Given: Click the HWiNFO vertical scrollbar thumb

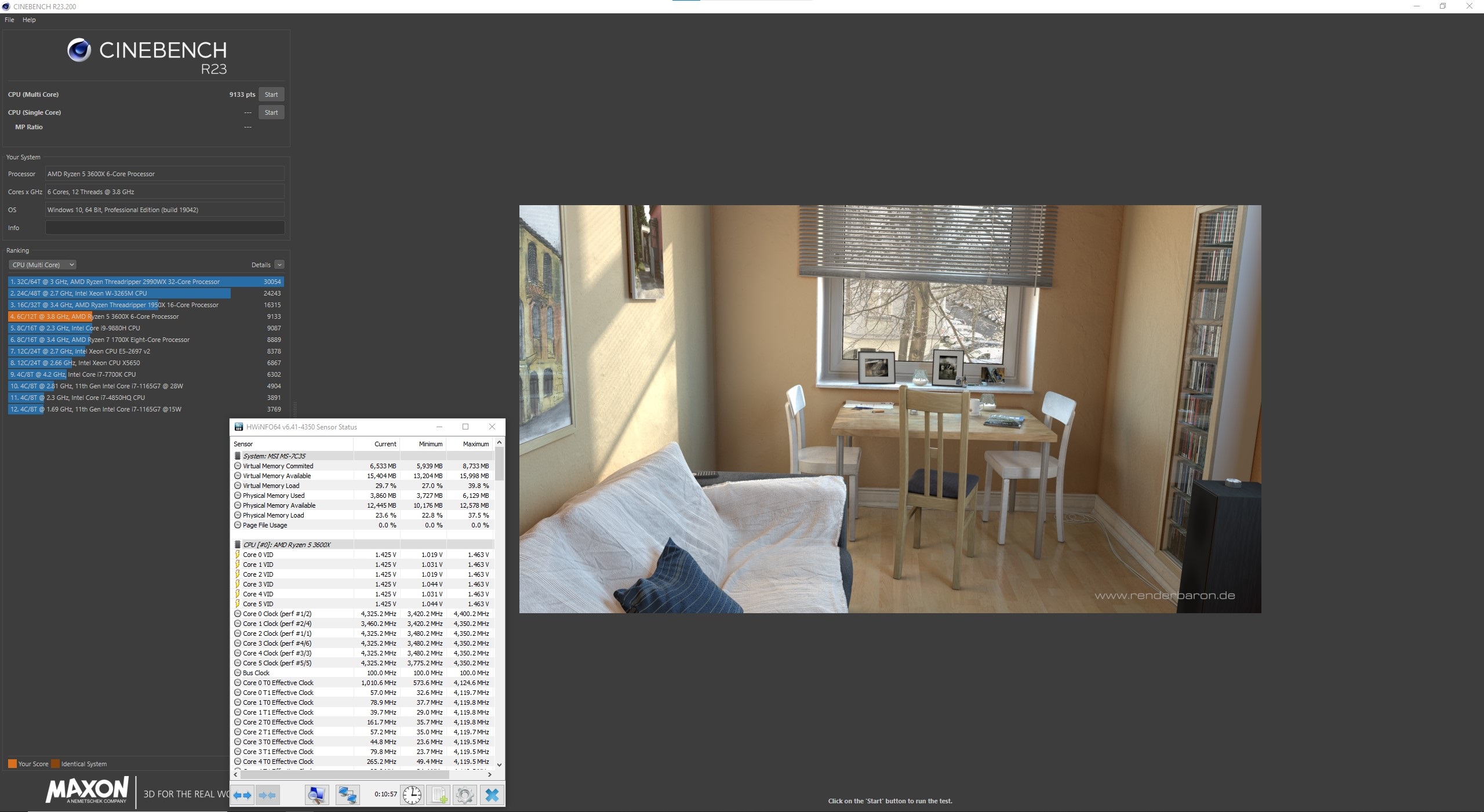Looking at the screenshot, I should coord(500,464).
